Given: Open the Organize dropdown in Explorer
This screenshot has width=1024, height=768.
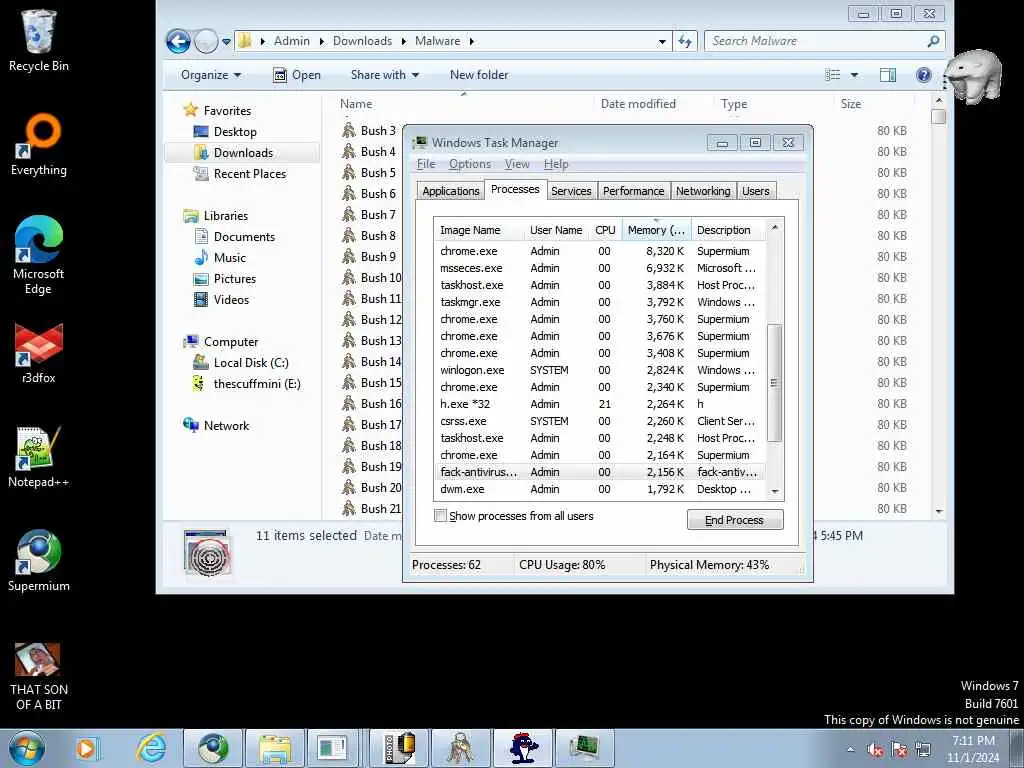Looking at the screenshot, I should coord(211,75).
